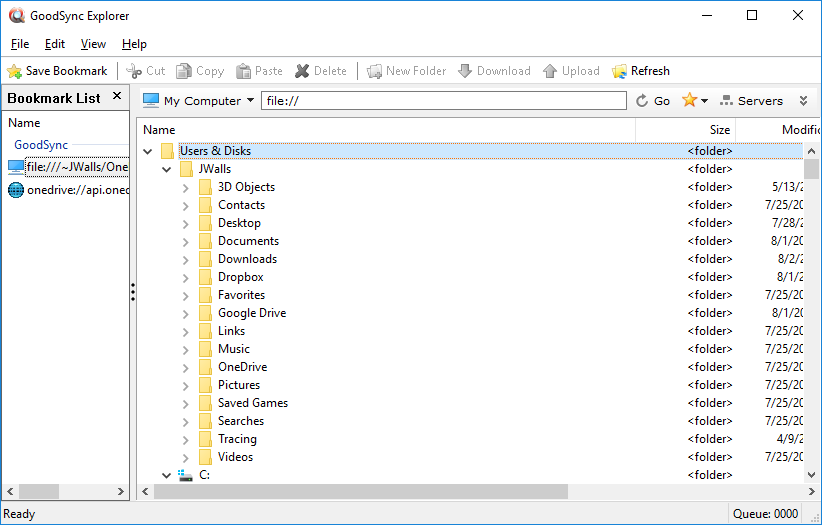Click the Cut scissors icon
Screen dimensions: 822x525
click(x=134, y=71)
